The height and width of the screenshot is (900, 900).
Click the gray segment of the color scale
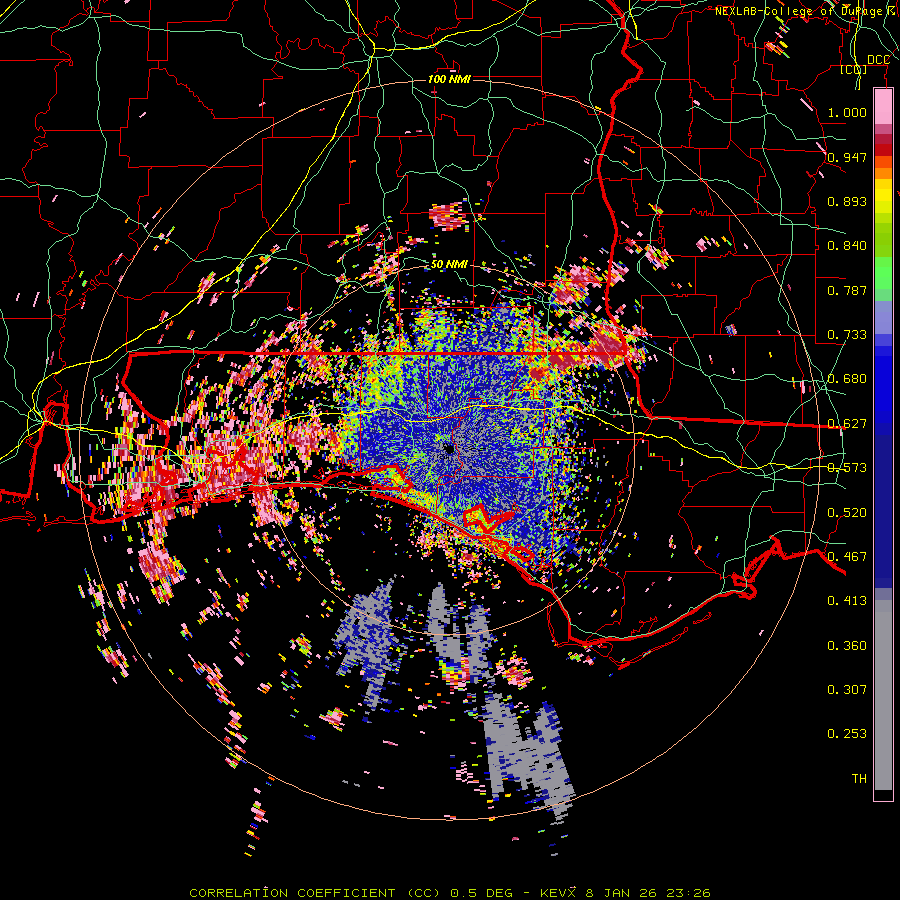click(x=883, y=695)
